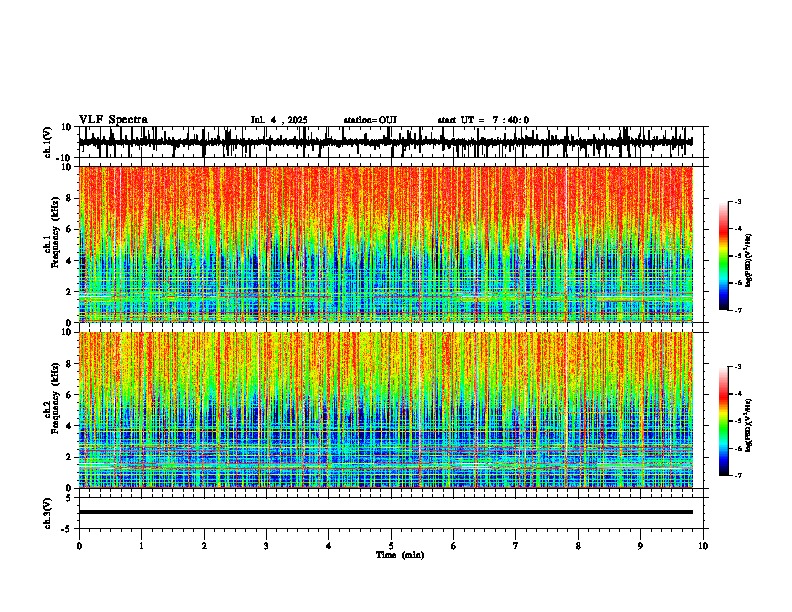Click the "-6" tick on upper colorbar
792x612 pixels.
pos(737,283)
